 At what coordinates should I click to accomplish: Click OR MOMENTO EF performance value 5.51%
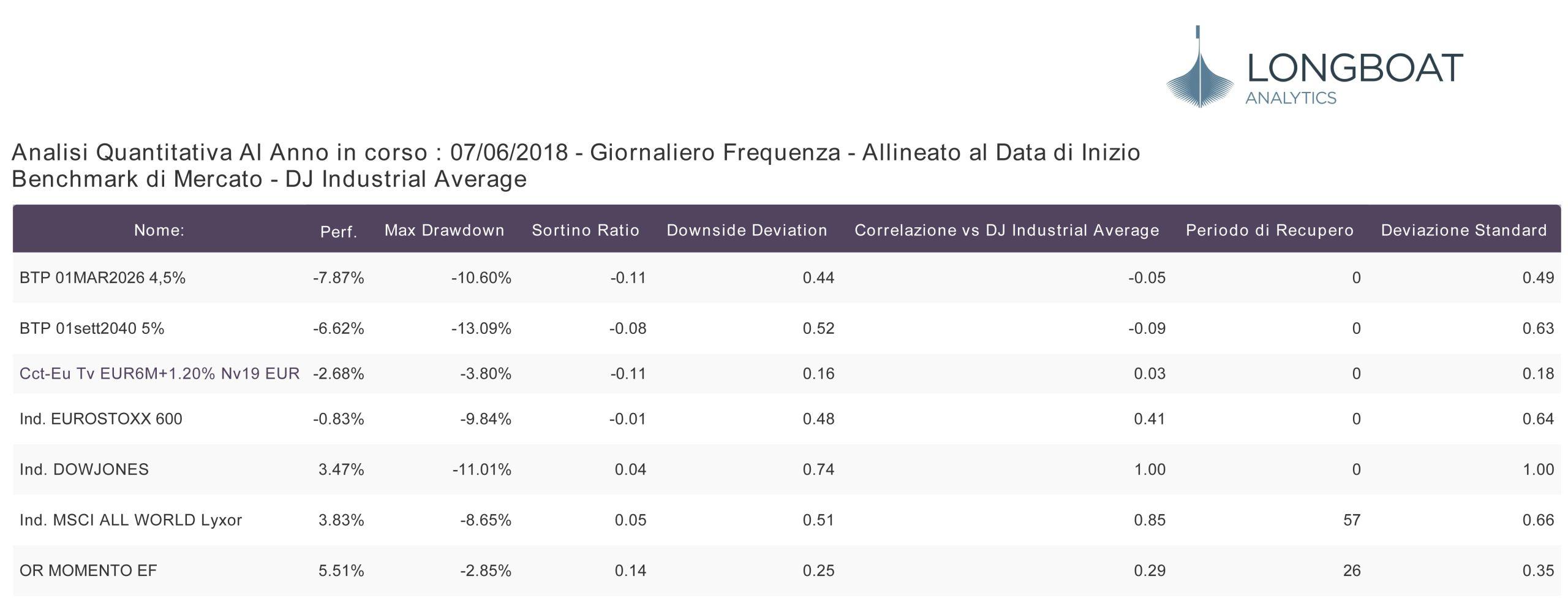coord(341,571)
